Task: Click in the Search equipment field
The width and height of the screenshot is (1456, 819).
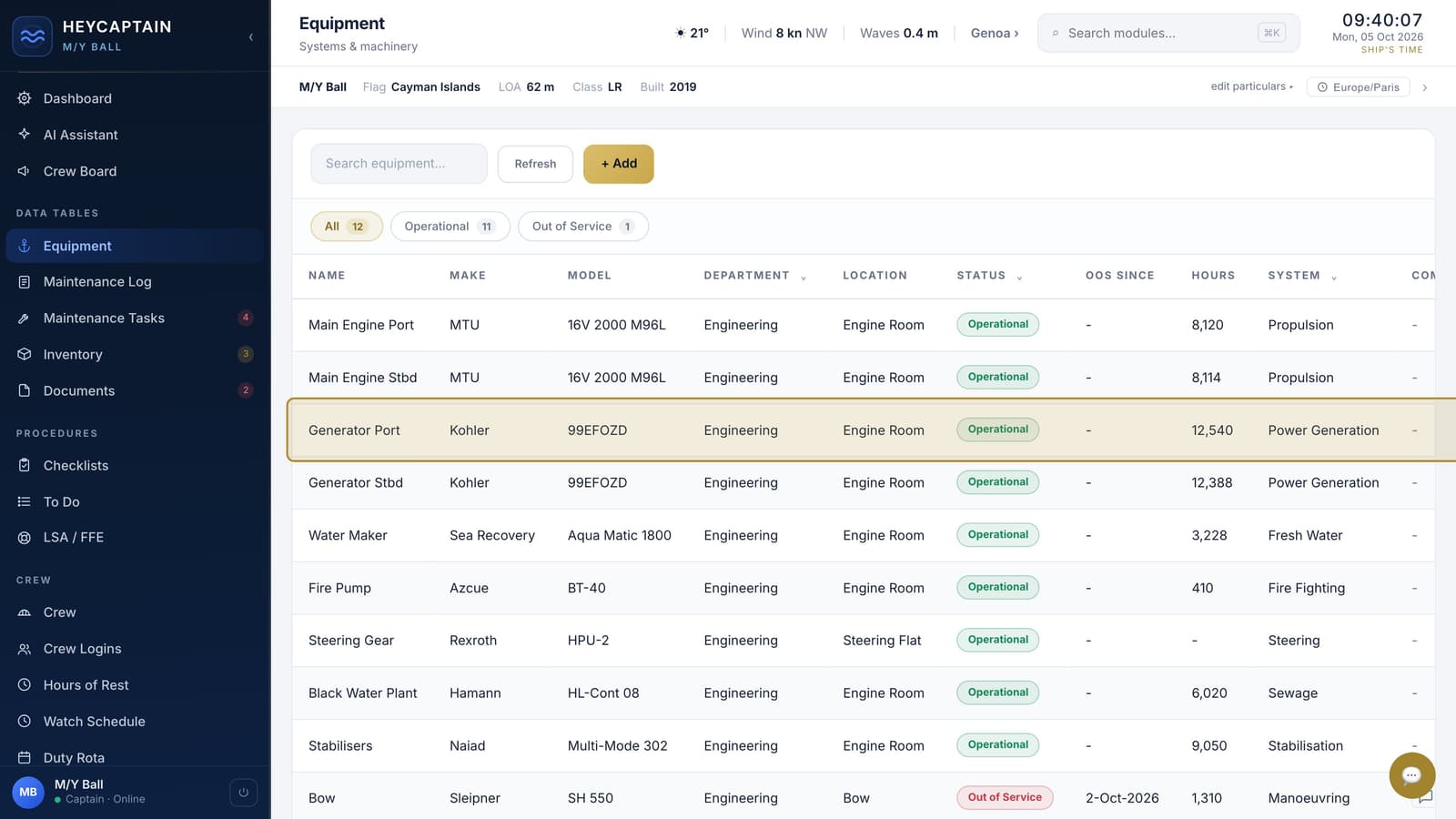Action: coord(399,164)
